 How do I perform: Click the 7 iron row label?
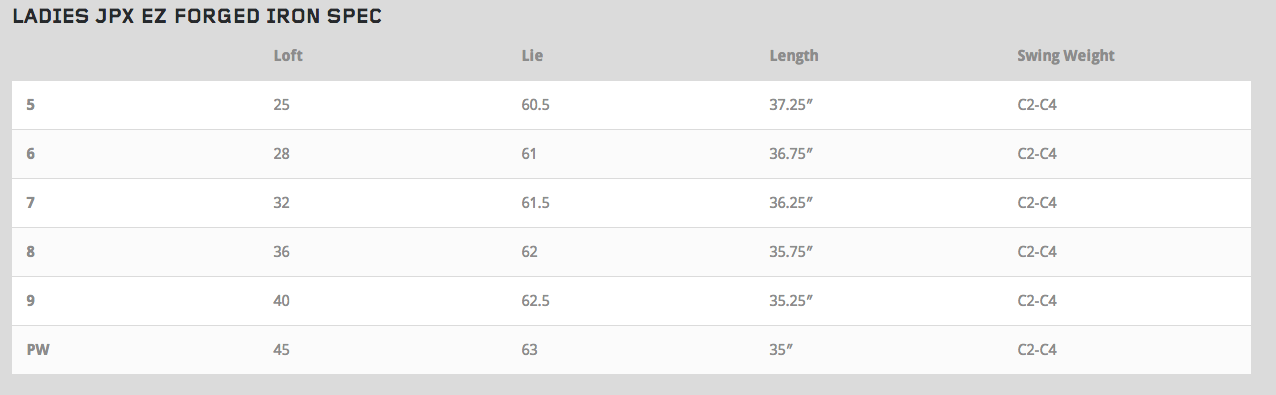pos(30,202)
